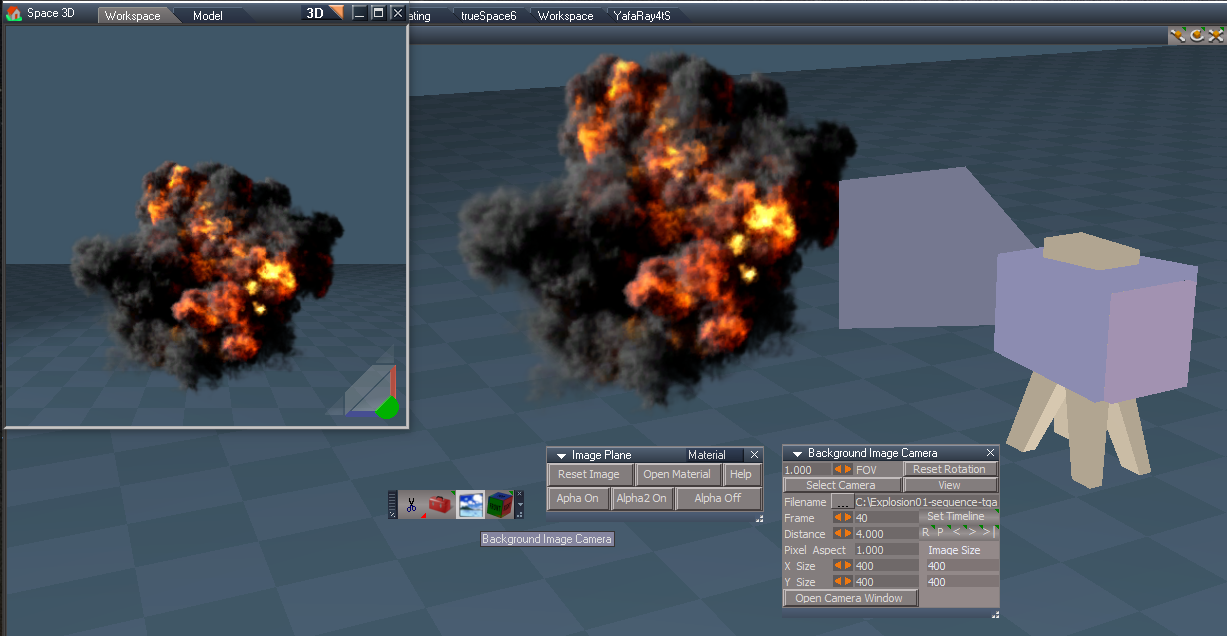Click the Background Image Camera panel resize corner
This screenshot has height=636, width=1227.
pos(994,614)
